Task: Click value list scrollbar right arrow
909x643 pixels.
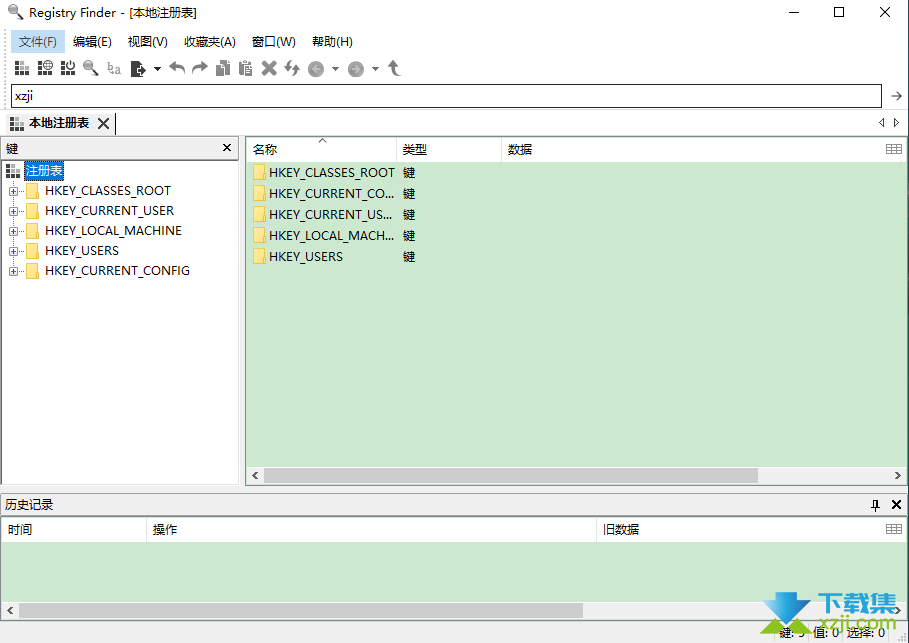Action: [897, 475]
